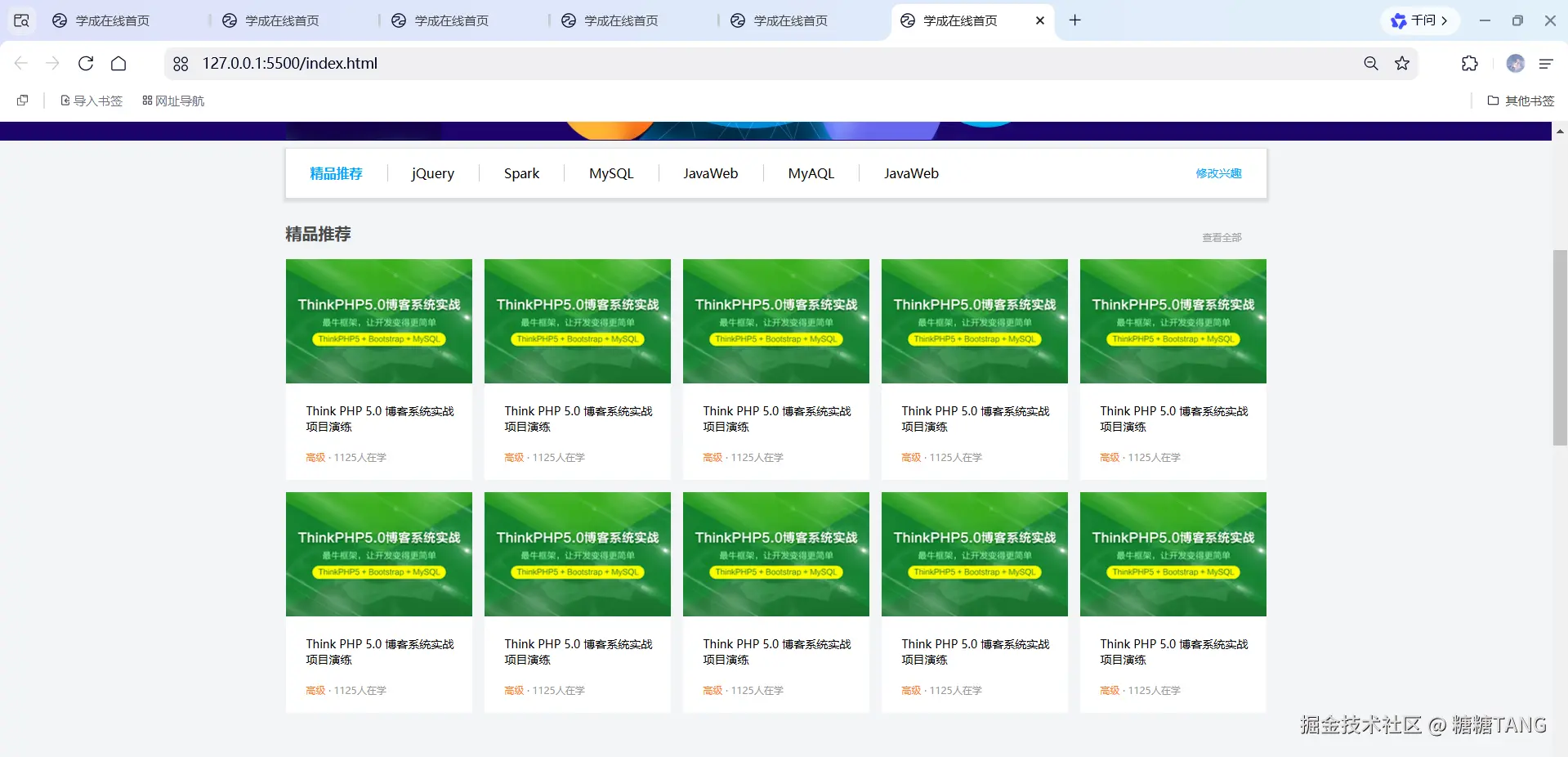Bookmark this page with the star icon
This screenshot has width=1568, height=757.
pos(1402,64)
